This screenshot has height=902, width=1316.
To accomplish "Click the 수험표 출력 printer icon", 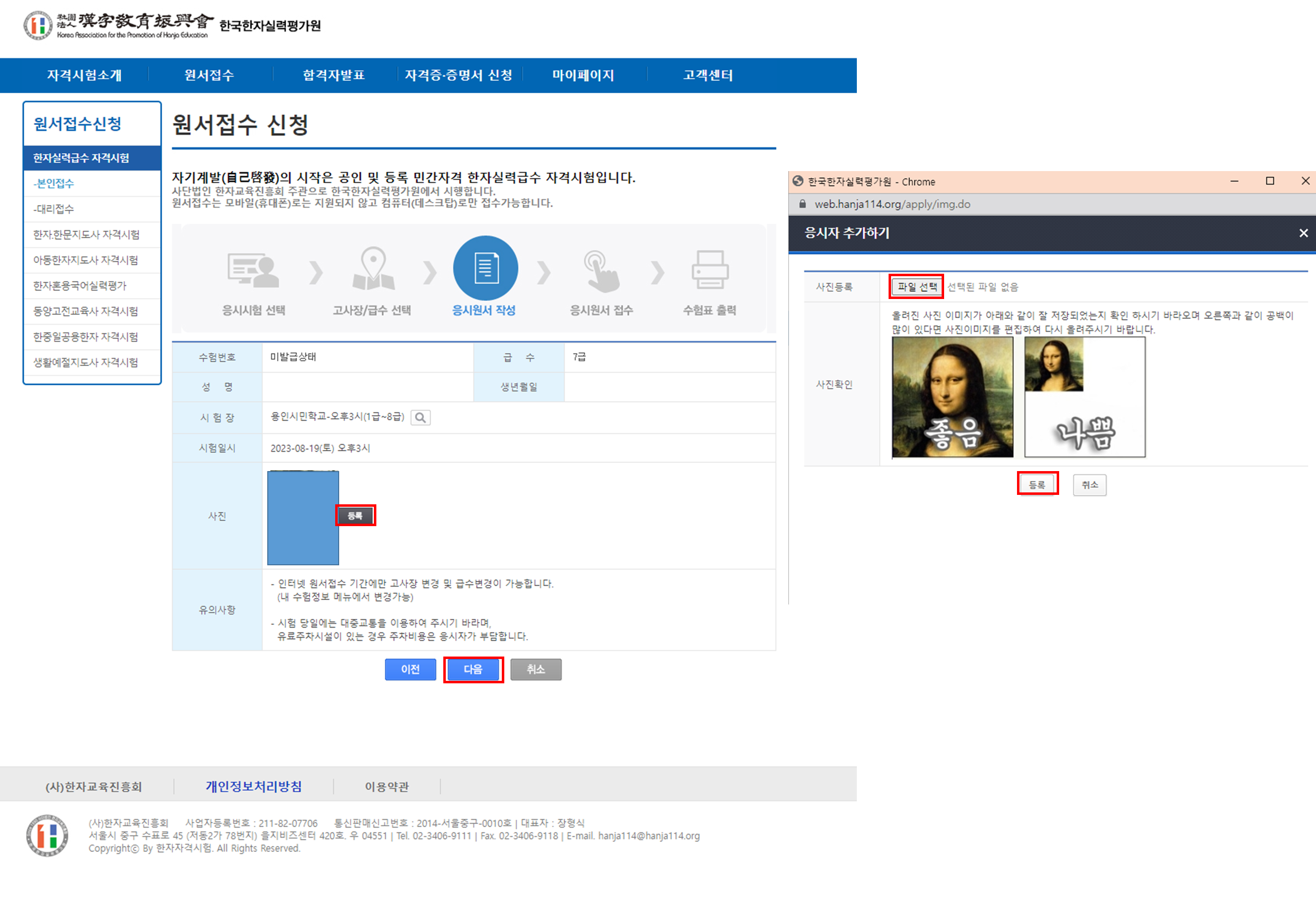I will coord(710,270).
